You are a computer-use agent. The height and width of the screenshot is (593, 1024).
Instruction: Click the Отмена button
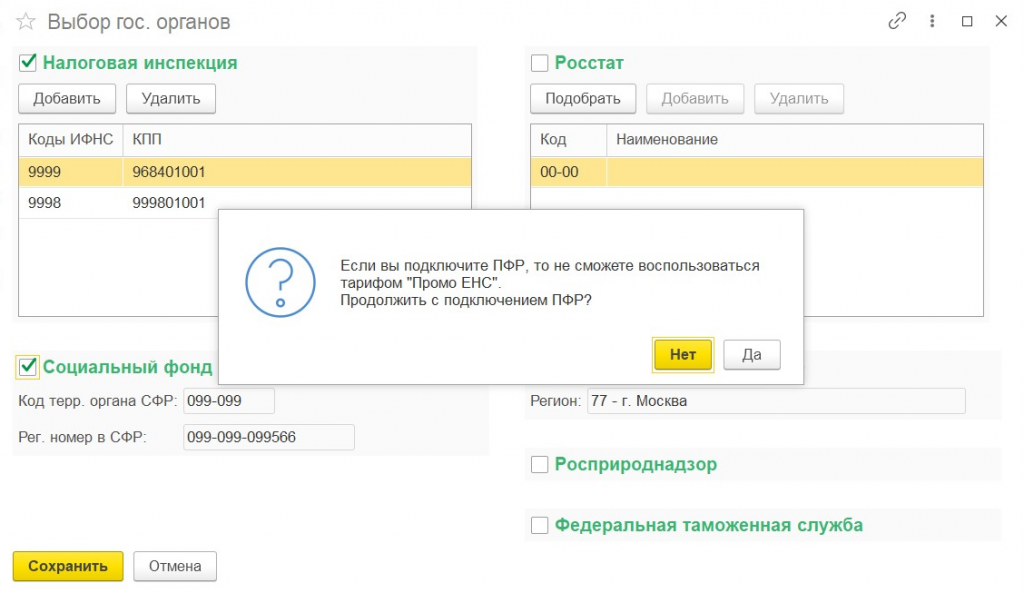tap(175, 566)
